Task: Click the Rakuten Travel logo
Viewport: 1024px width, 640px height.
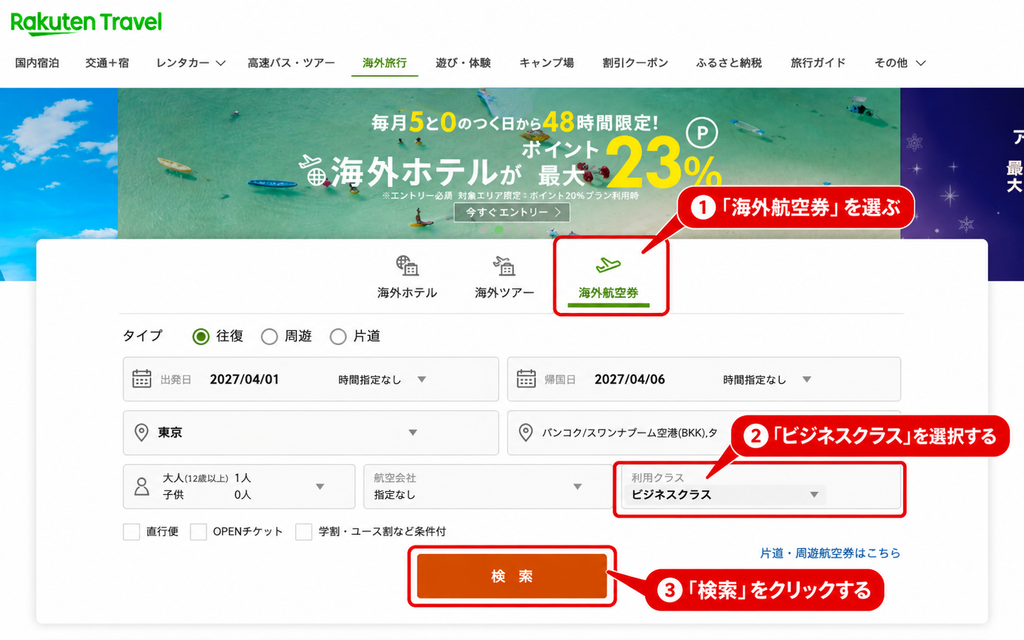Action: [x=86, y=23]
